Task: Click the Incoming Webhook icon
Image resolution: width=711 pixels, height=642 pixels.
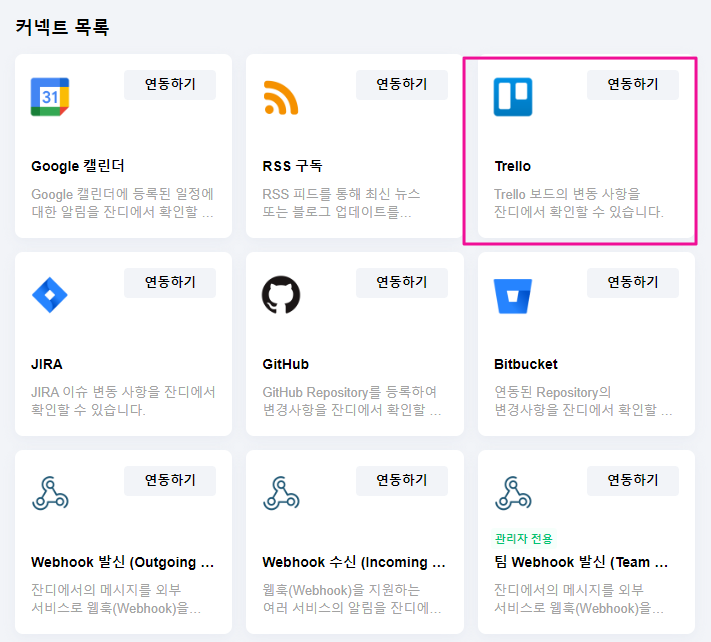Action: [x=281, y=493]
